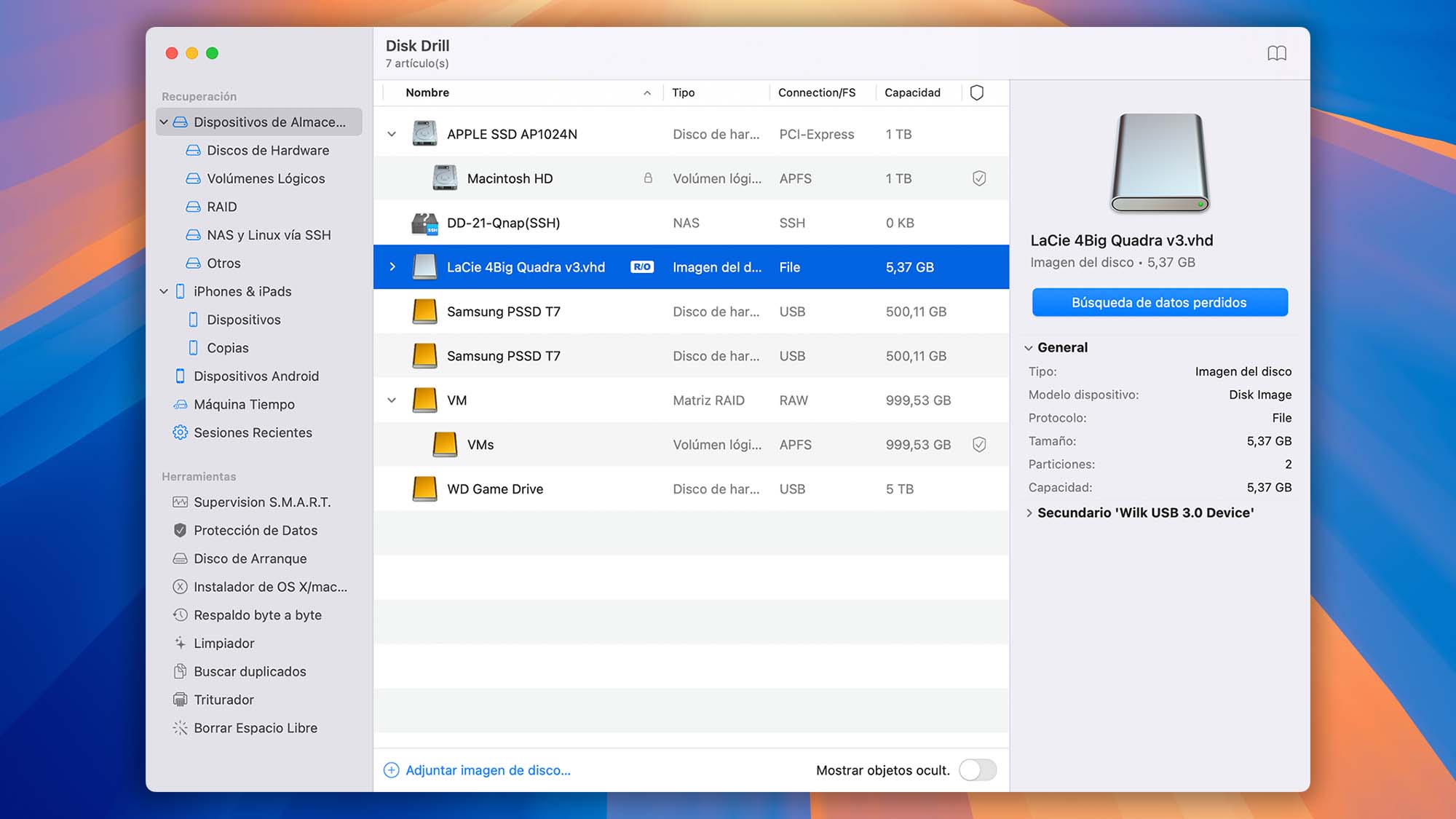Select Copias under iPhones & iPads
This screenshot has width=1456, height=819.
point(217,348)
